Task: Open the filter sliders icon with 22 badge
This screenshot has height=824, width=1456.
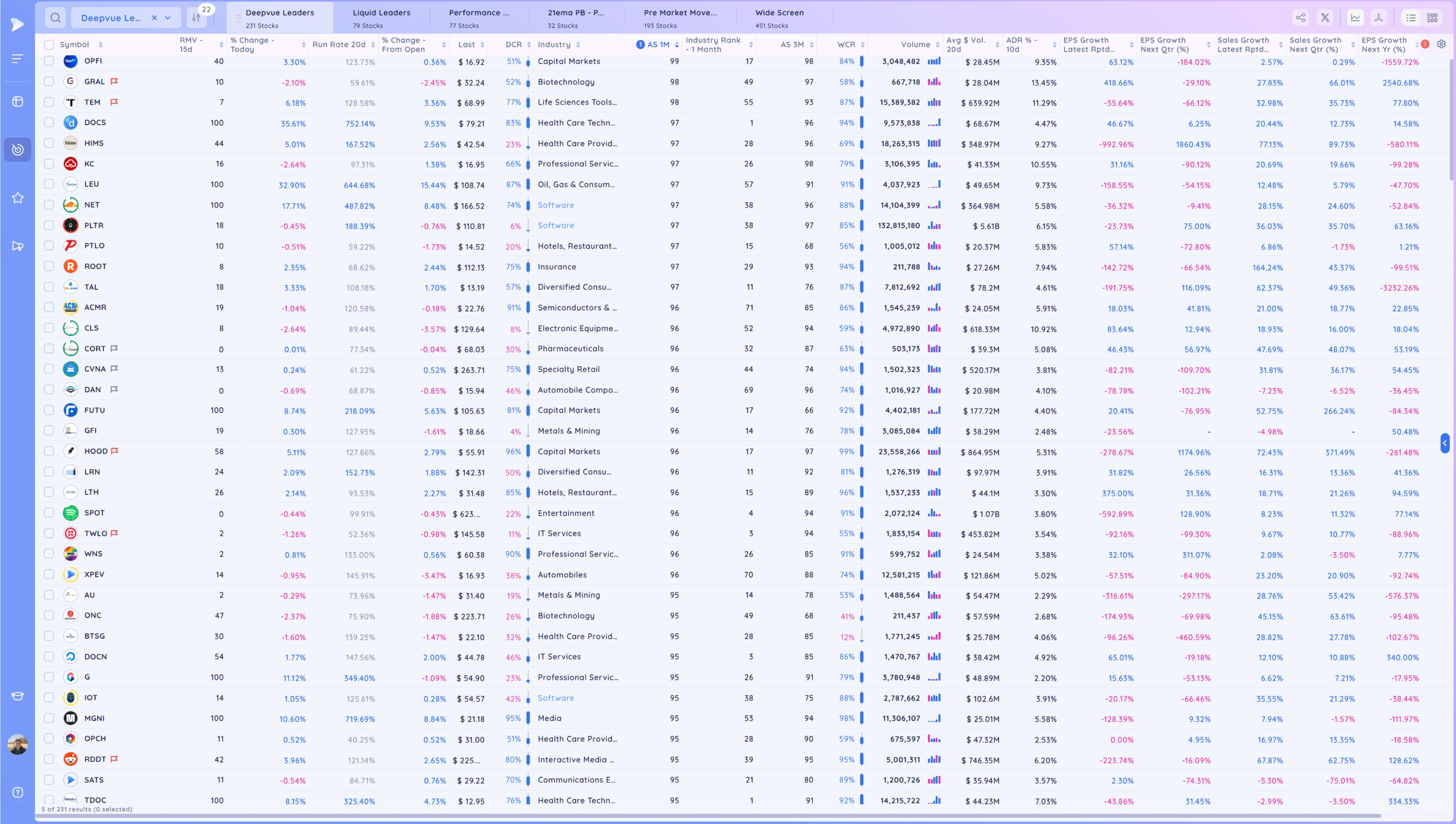Action: [x=196, y=17]
